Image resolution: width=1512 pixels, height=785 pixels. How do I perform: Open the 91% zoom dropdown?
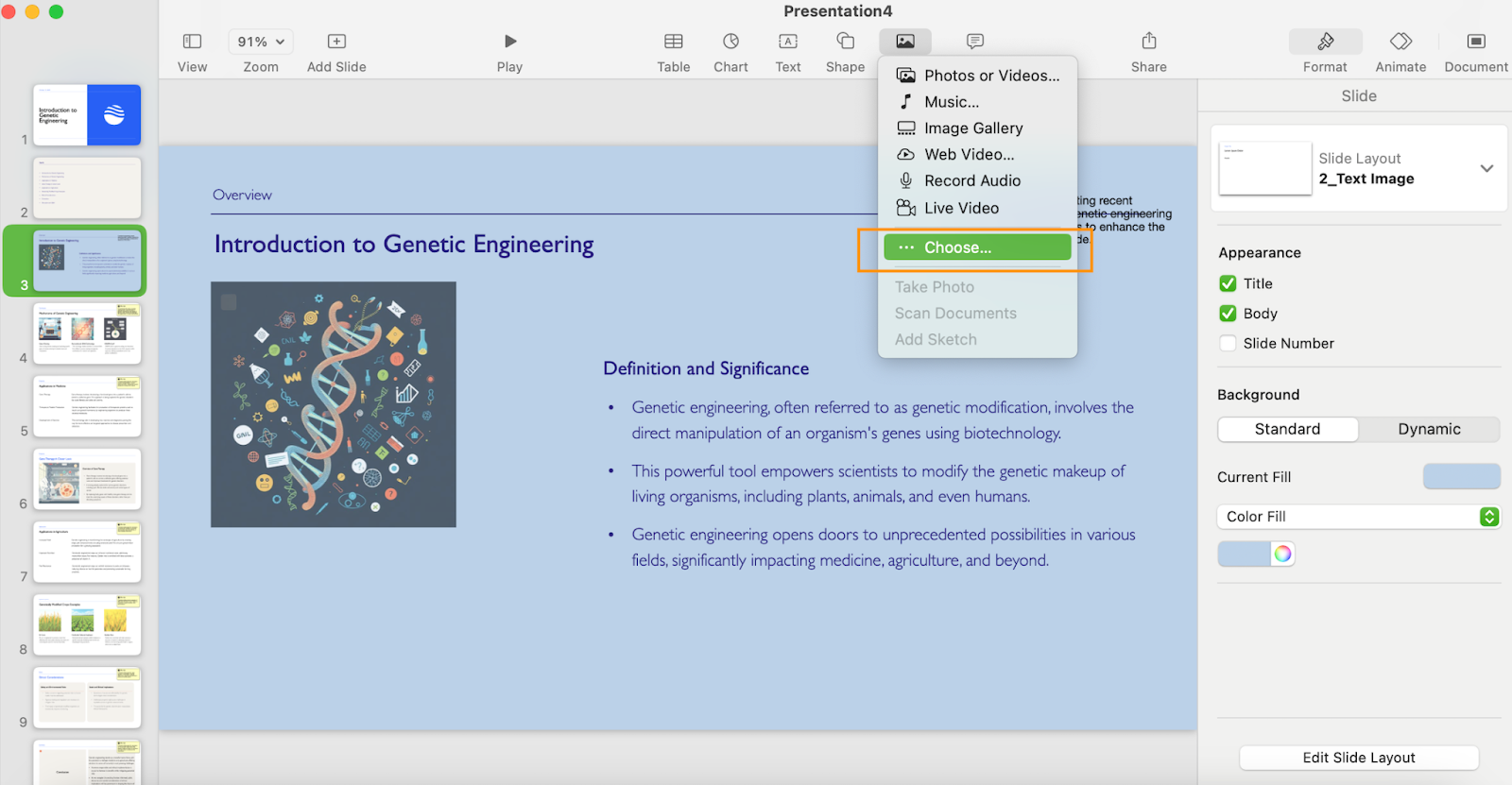tap(260, 42)
